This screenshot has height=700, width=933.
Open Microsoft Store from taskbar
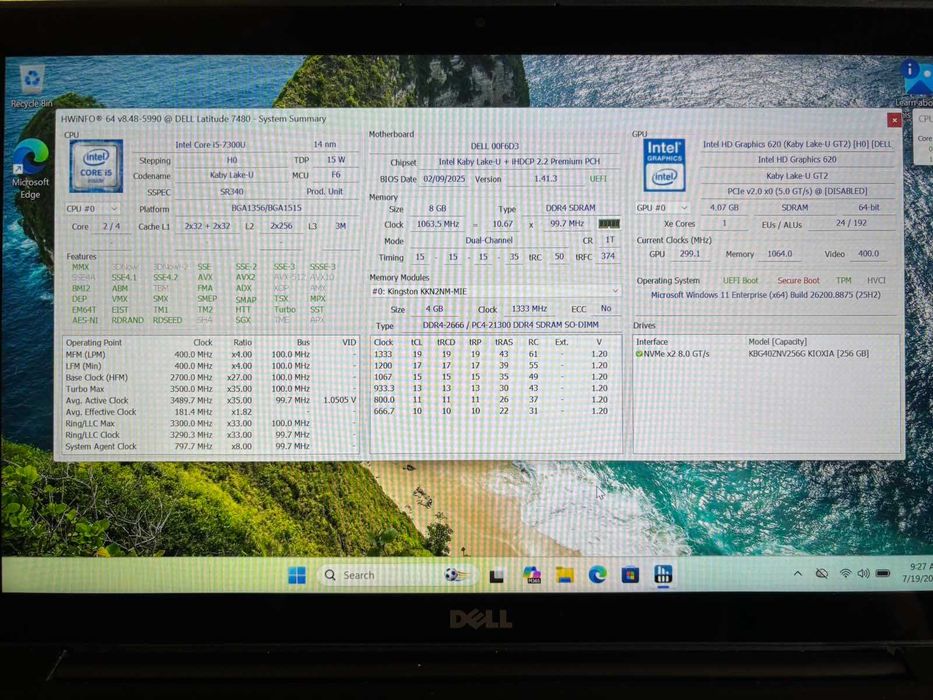tap(630, 575)
